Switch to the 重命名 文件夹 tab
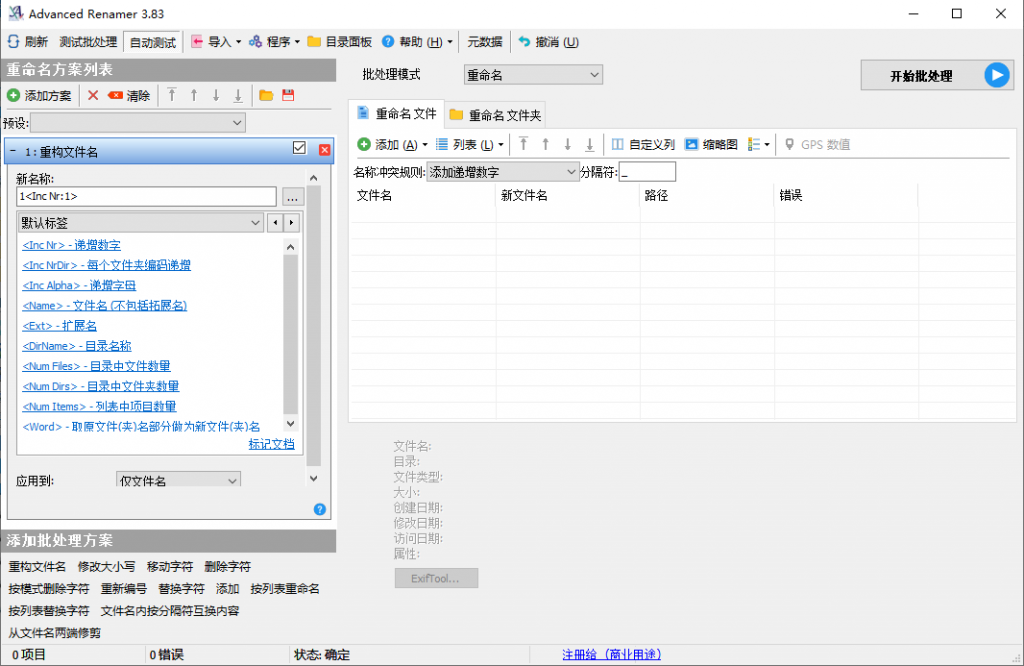Viewport: 1024px width, 666px height. click(x=496, y=115)
